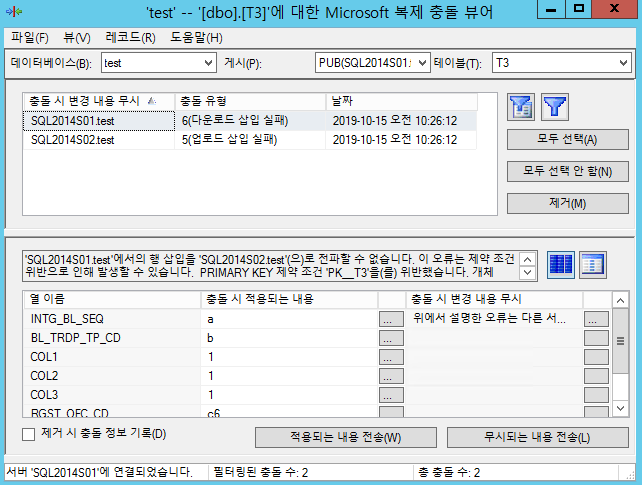This screenshot has width=642, height=485.
Task: Click the ellipsis button next to value a
Action: coord(391,319)
